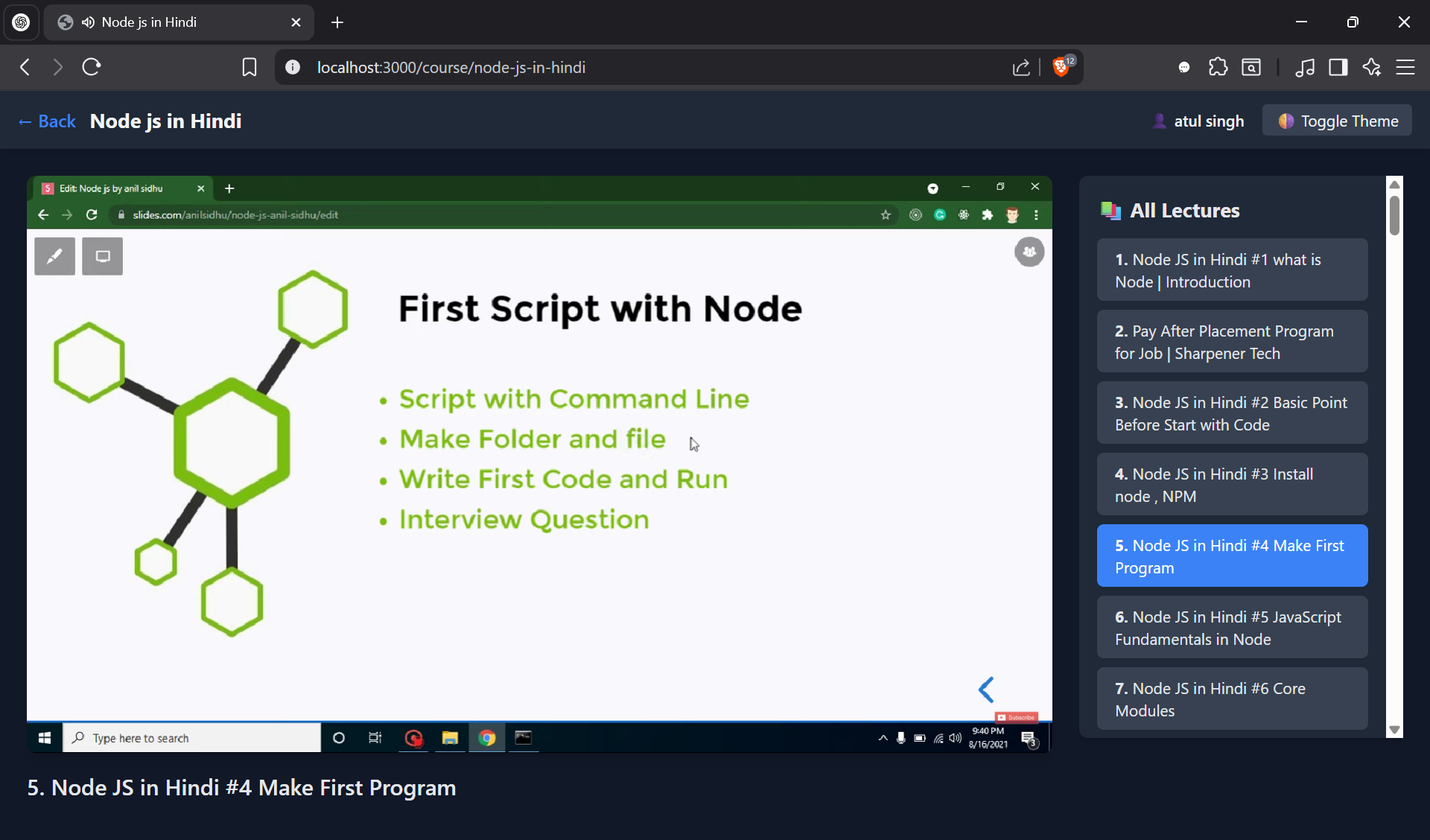Open lecture 3 Basic Point Before Start
This screenshot has width=1430, height=840.
click(1232, 413)
